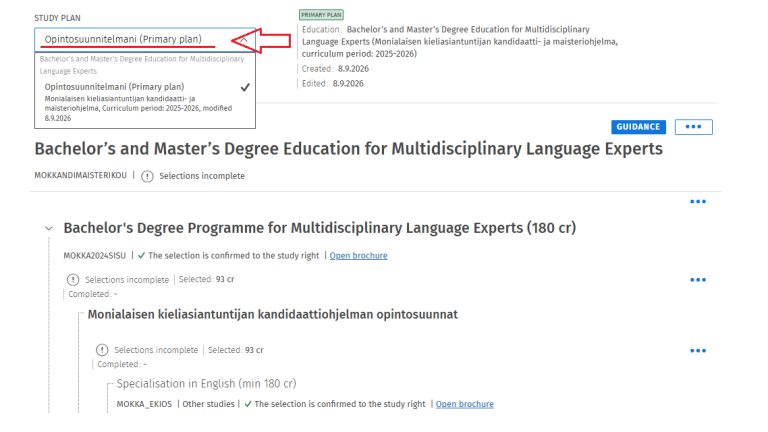Click the Primary Plan green badge
Image resolution: width=768 pixels, height=432 pixels.
coord(321,15)
